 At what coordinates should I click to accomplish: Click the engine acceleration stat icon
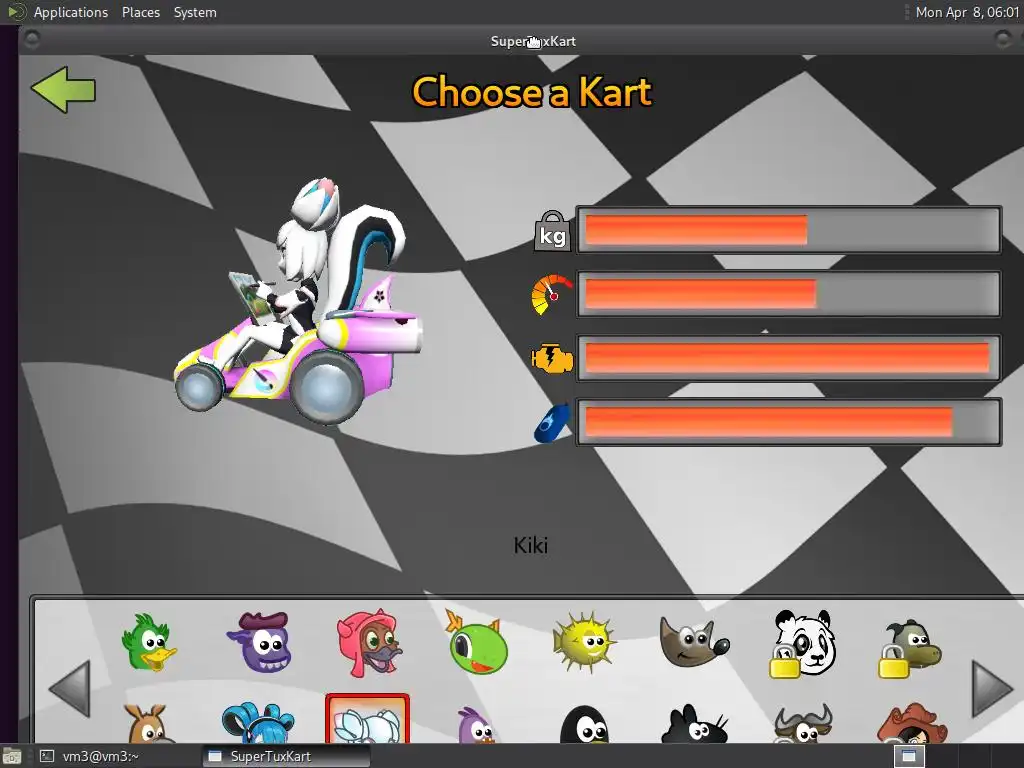click(552, 358)
